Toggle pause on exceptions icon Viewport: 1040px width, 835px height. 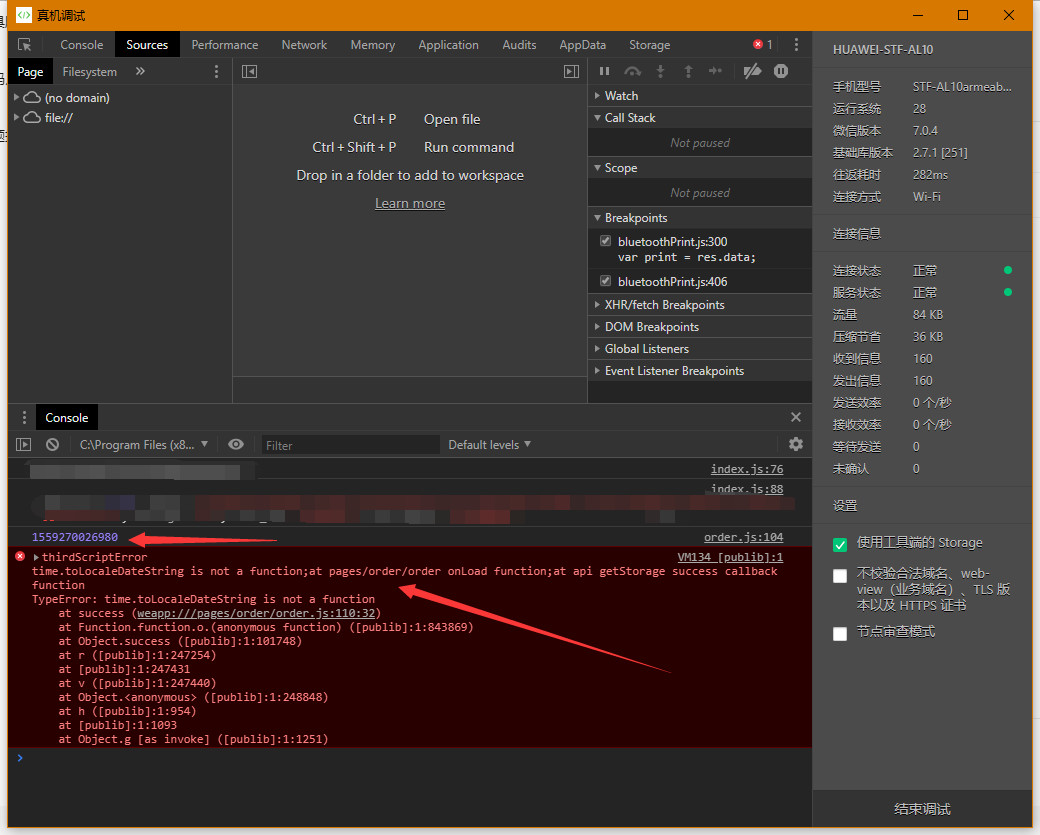[781, 71]
